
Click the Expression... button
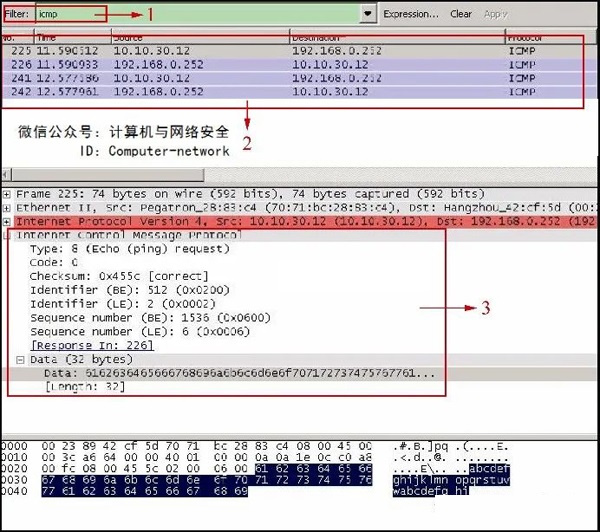click(411, 14)
